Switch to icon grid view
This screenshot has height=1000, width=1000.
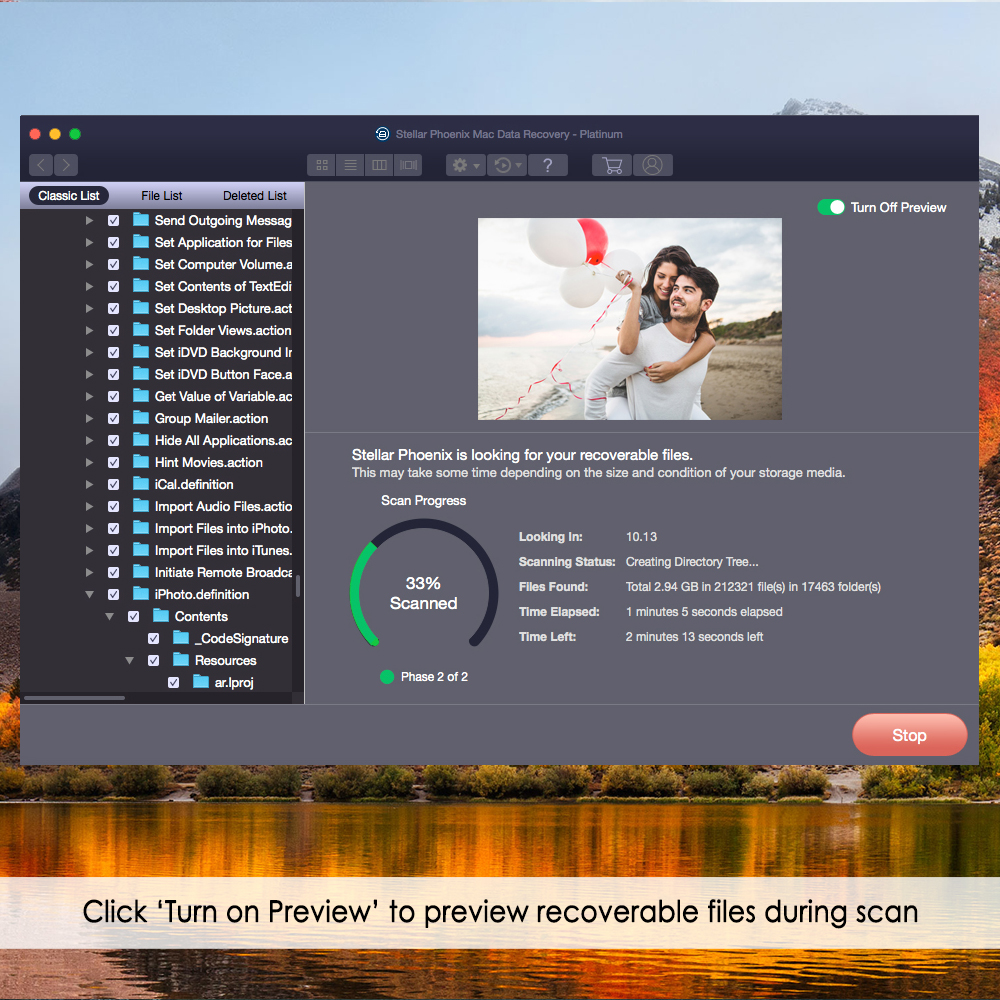[322, 165]
